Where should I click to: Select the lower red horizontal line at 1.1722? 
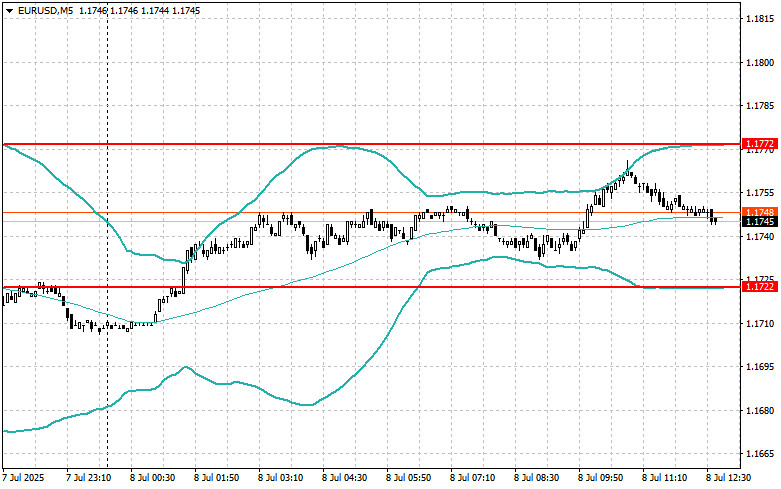371,287
